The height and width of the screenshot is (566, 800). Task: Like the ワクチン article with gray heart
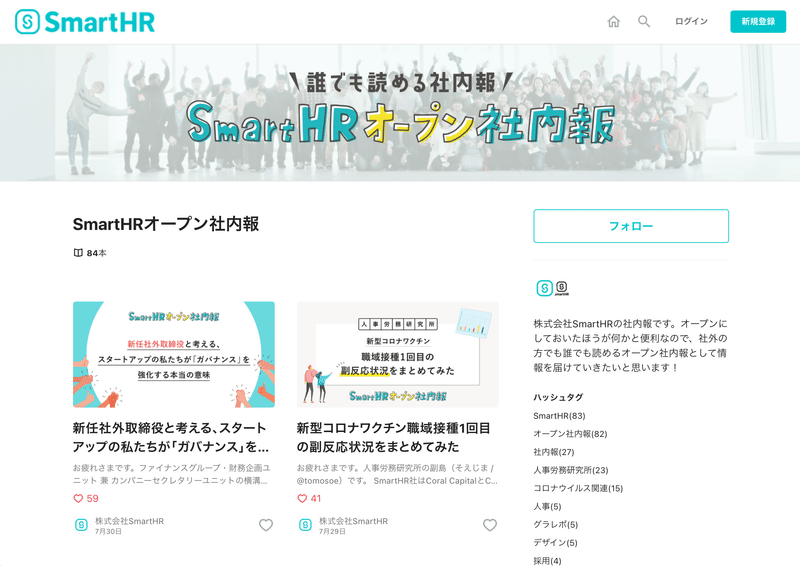coord(490,525)
